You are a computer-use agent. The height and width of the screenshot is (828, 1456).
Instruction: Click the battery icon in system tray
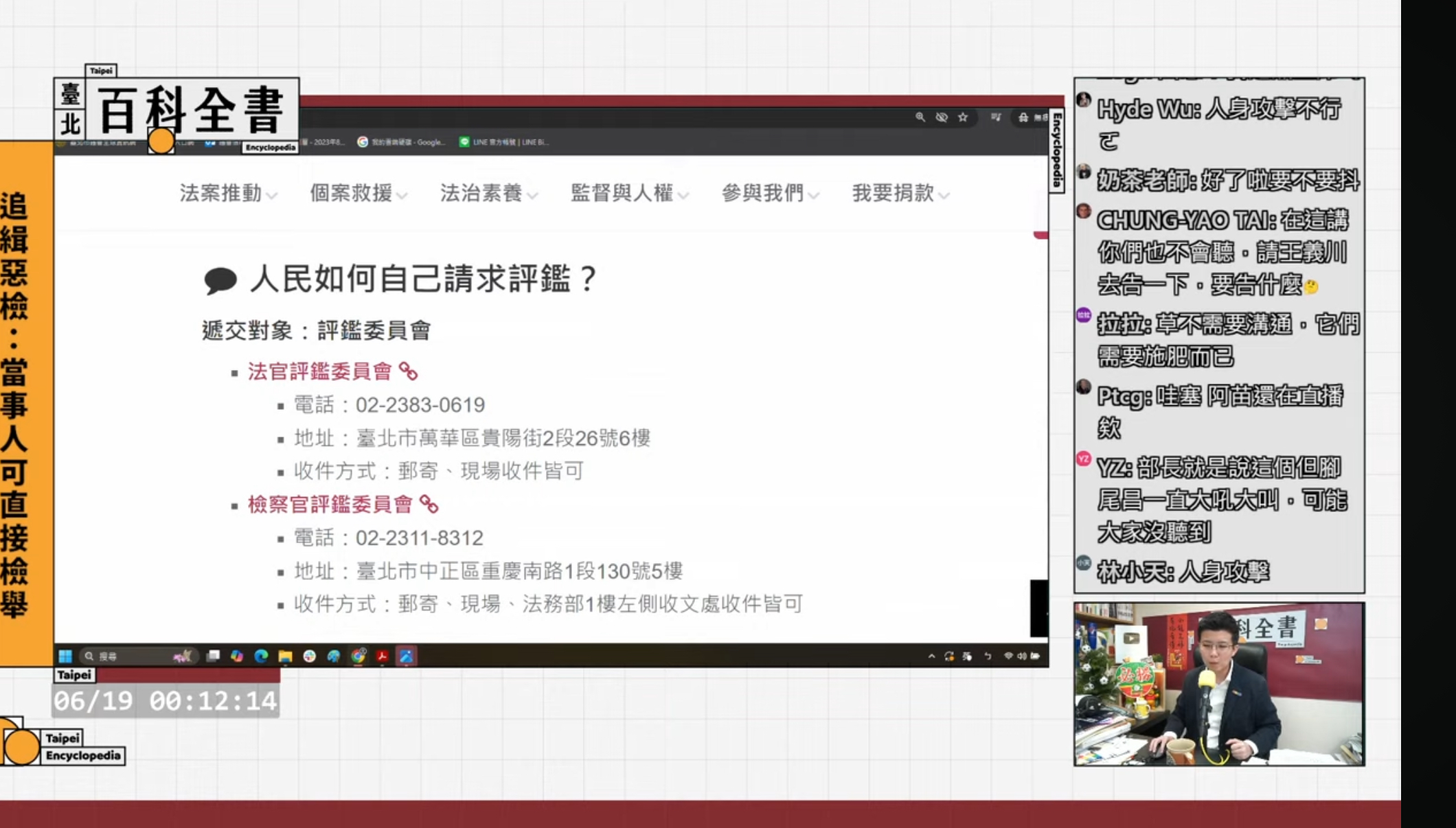click(x=1035, y=656)
